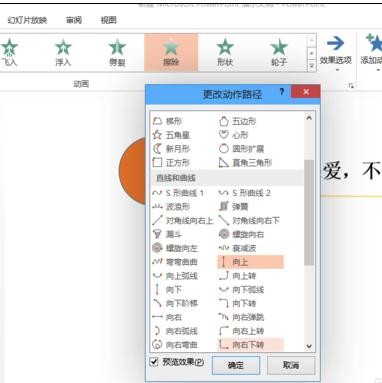Click the 直线和曲线 section header
The height and width of the screenshot is (383, 382).
pyautogui.click(x=228, y=178)
